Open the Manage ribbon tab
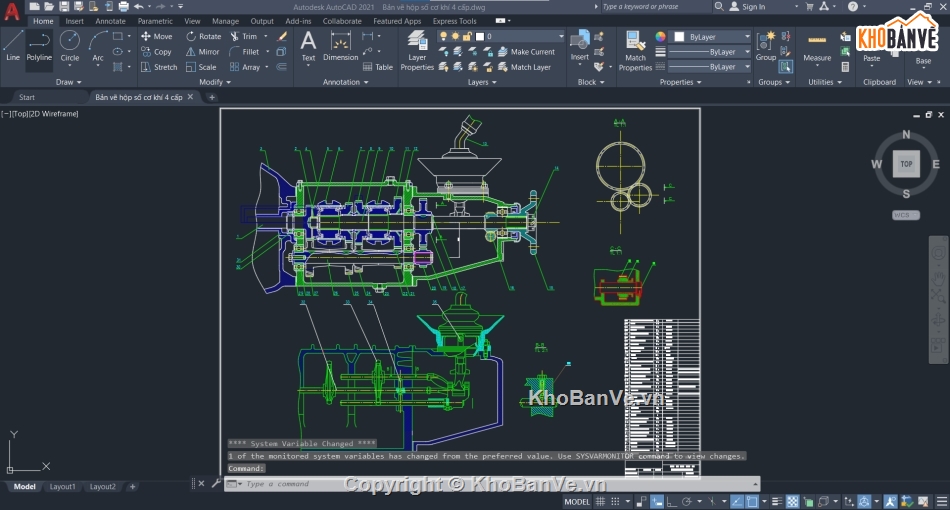 [x=225, y=21]
